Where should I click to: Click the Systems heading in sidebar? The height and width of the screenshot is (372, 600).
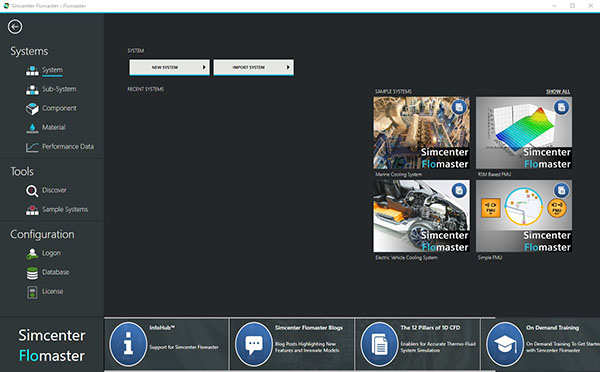29,51
